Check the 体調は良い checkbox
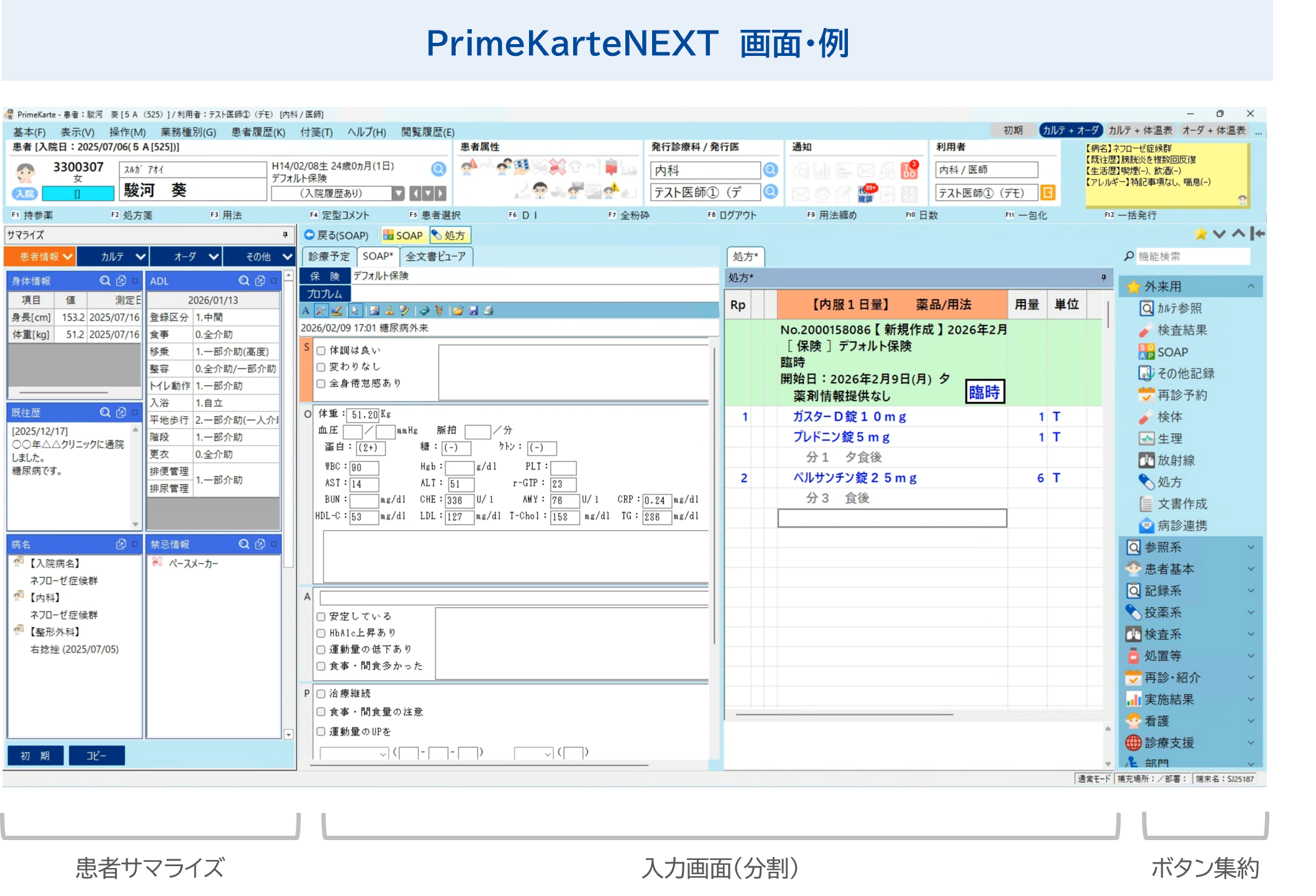 [x=321, y=350]
